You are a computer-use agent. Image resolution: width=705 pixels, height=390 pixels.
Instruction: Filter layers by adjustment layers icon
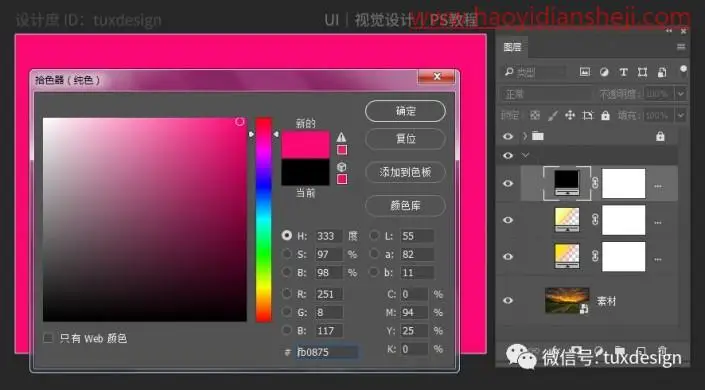pos(604,72)
